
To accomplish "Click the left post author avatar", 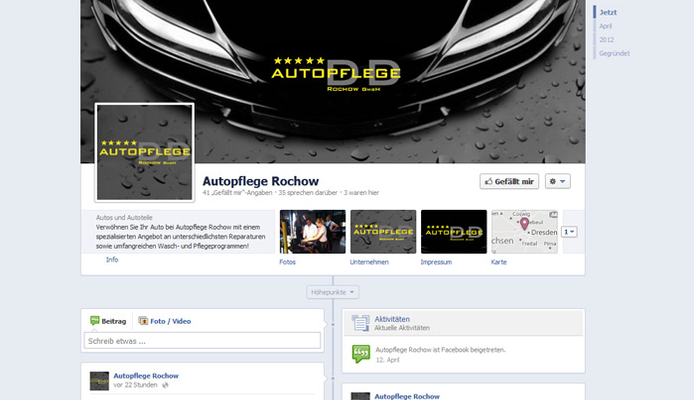I will click(x=99, y=381).
